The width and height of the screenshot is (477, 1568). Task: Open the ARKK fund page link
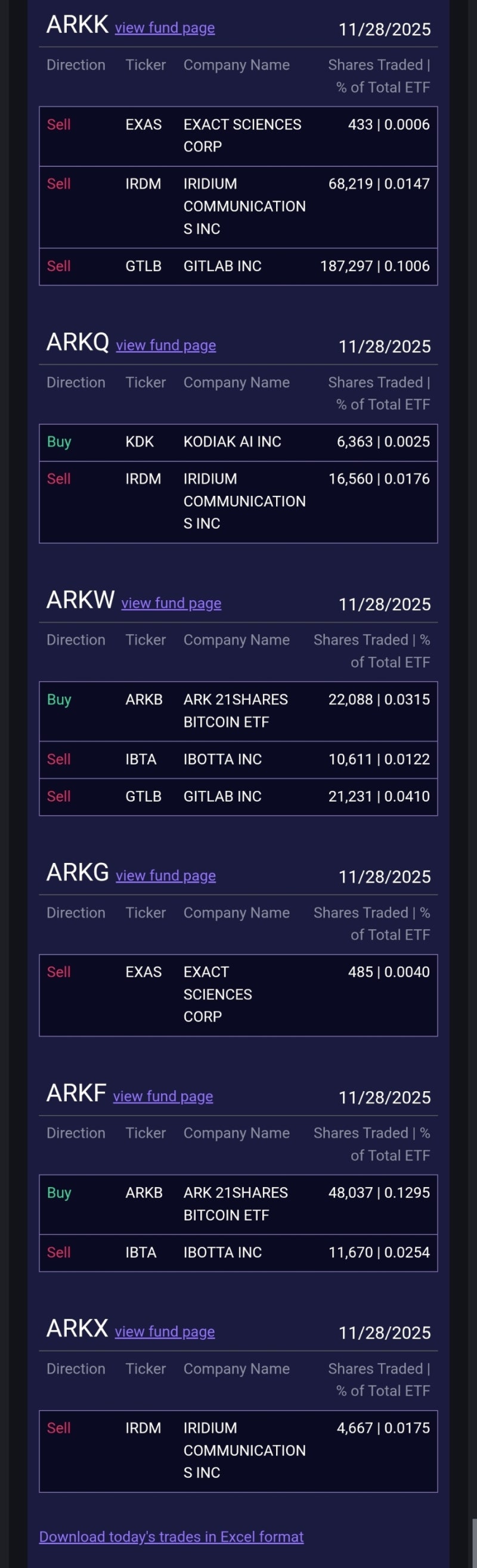pos(165,27)
